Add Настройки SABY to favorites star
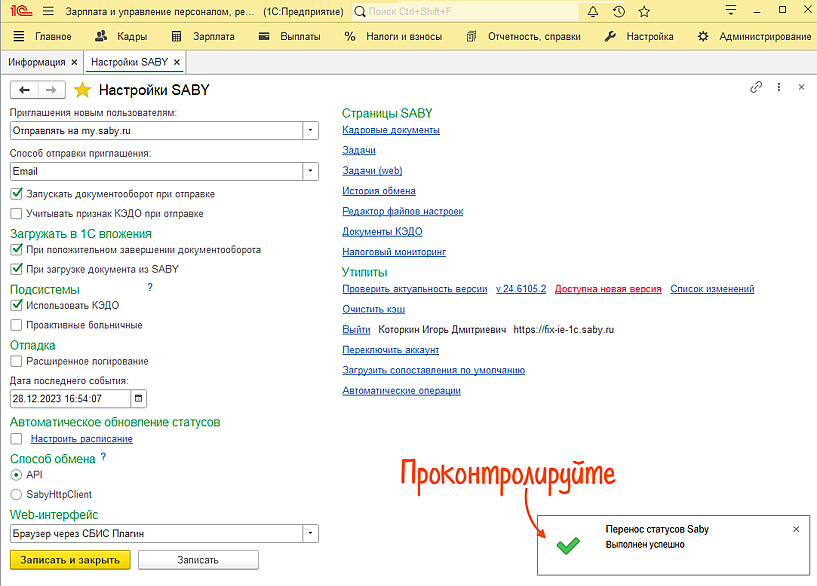The width and height of the screenshot is (817, 586). click(x=83, y=90)
